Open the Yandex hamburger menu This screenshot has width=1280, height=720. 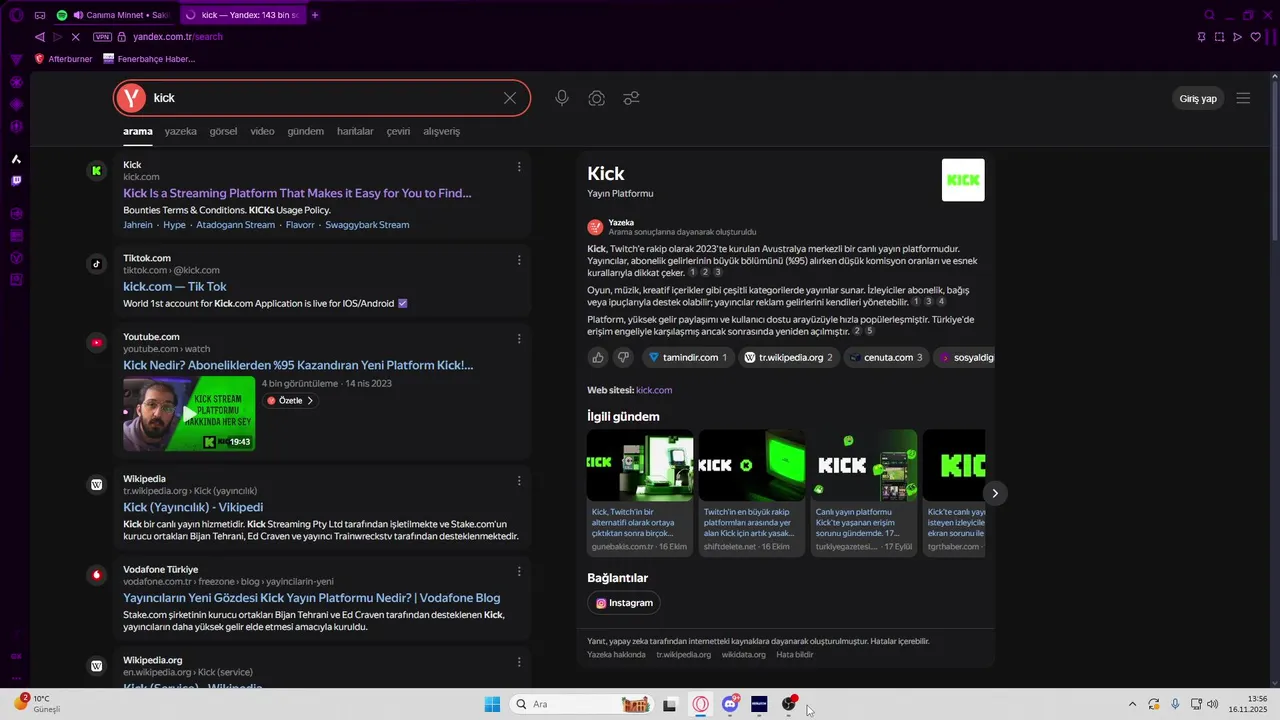[1243, 98]
